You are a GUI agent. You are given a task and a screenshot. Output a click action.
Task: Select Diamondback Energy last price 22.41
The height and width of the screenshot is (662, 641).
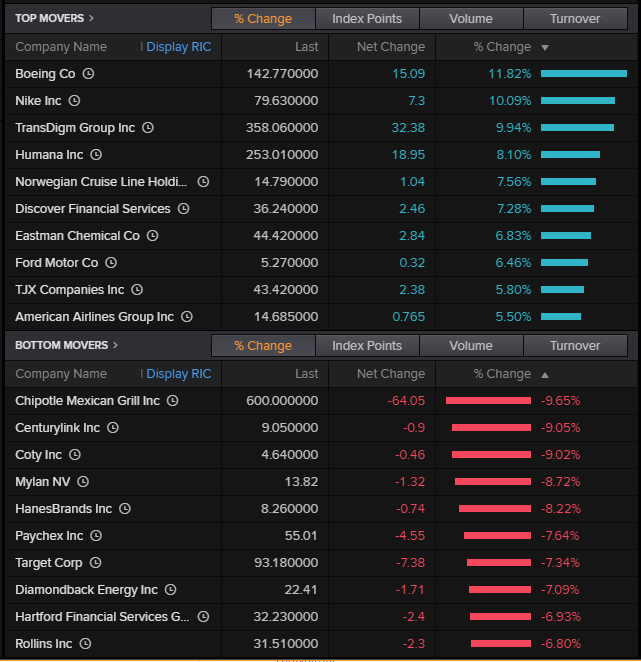coord(301,590)
